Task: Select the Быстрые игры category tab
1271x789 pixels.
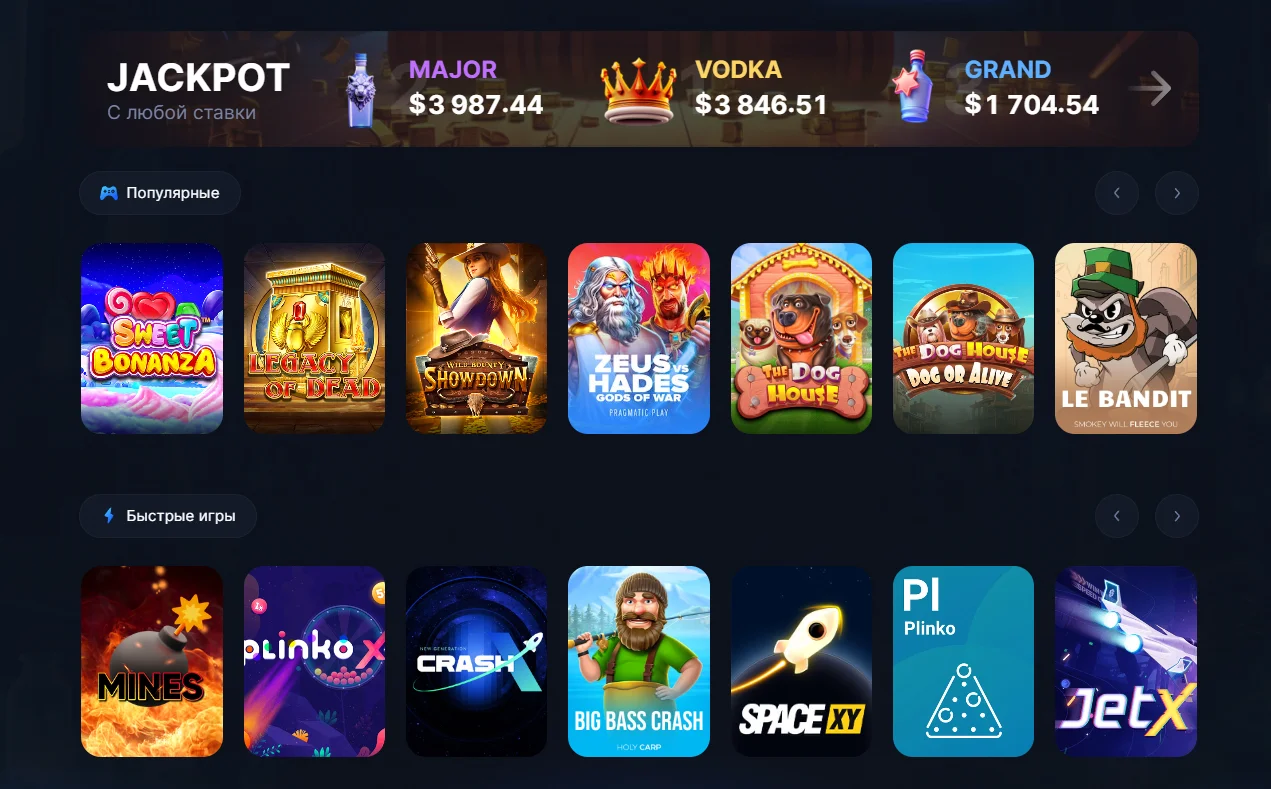Action: (x=168, y=516)
